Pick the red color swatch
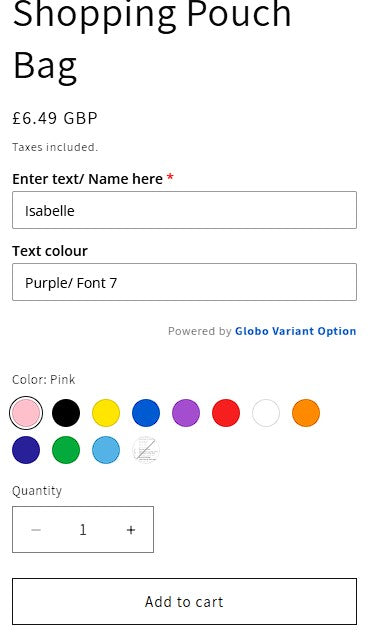The width and height of the screenshot is (373, 643). [226, 413]
